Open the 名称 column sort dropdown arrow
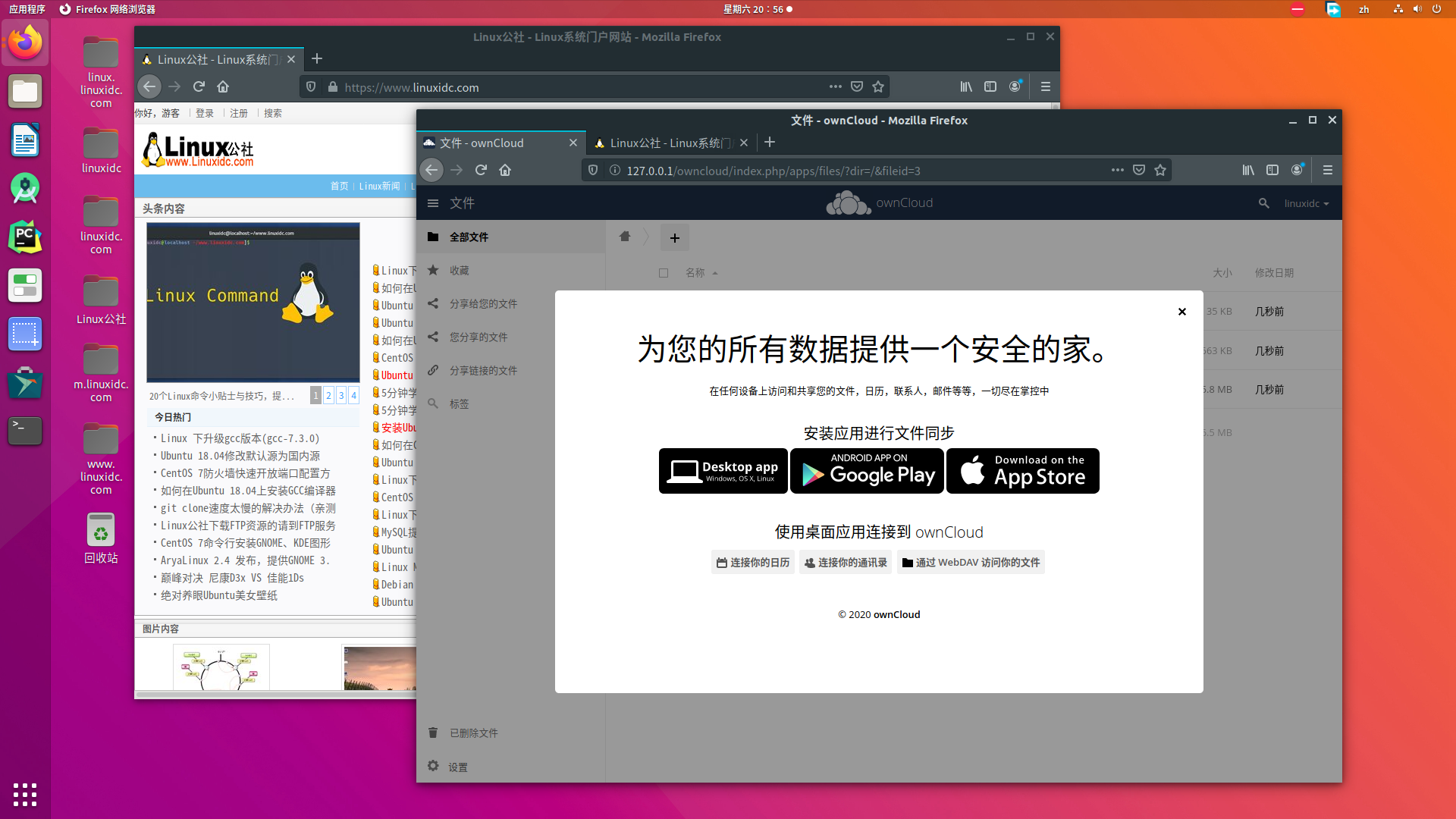The height and width of the screenshot is (819, 1456). (716, 273)
